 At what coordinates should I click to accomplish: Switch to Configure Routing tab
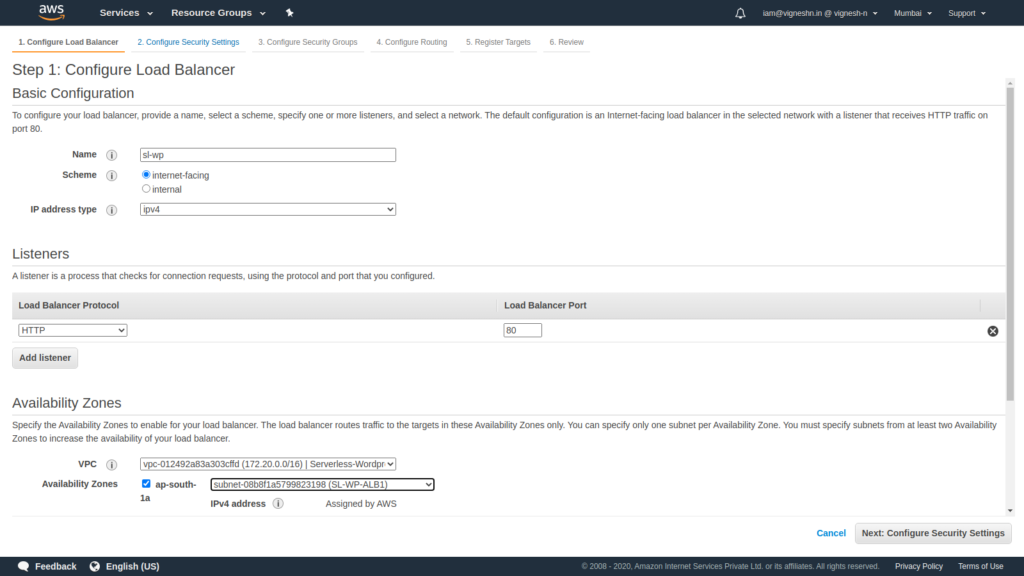coord(411,42)
